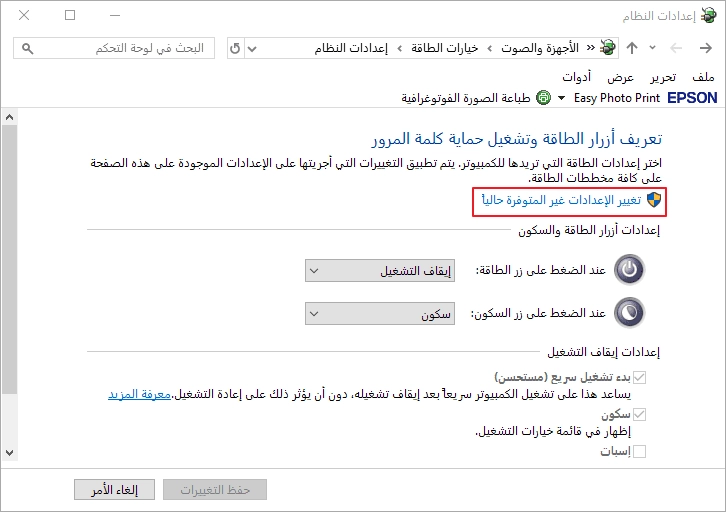Click the EPSON logo in toolbar
This screenshot has height=512, width=726.
692,98
